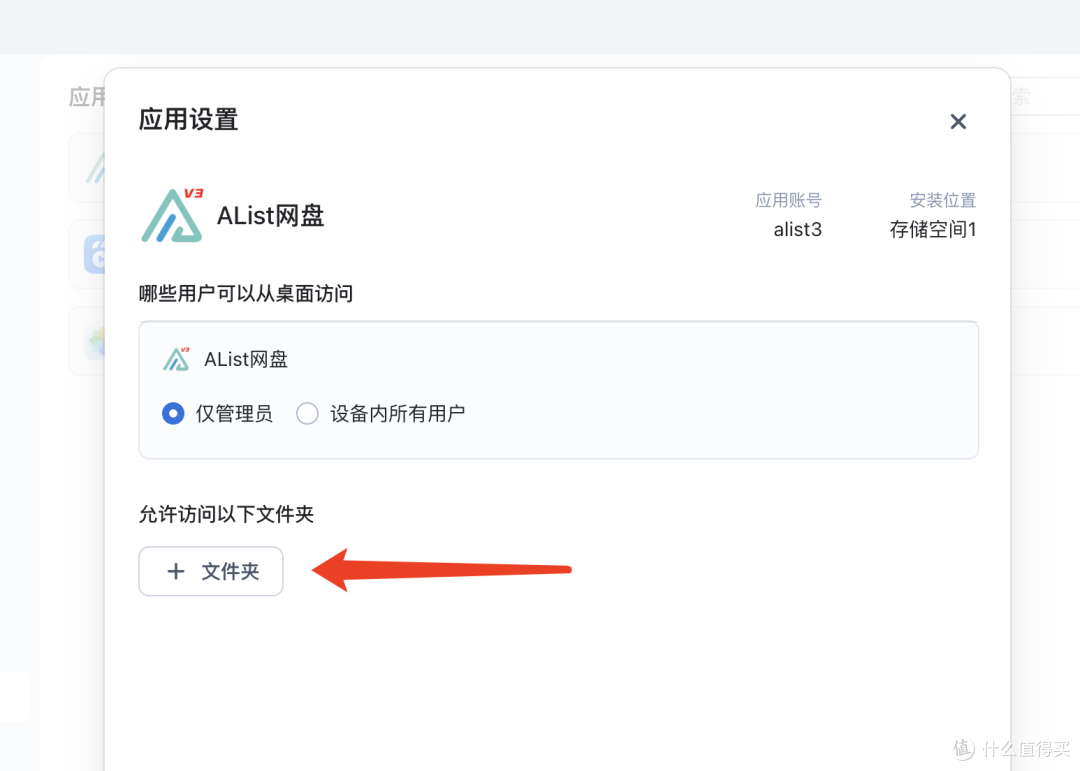Click the colorful app icon in background list
Screen dimensions: 1080x771
[96, 341]
